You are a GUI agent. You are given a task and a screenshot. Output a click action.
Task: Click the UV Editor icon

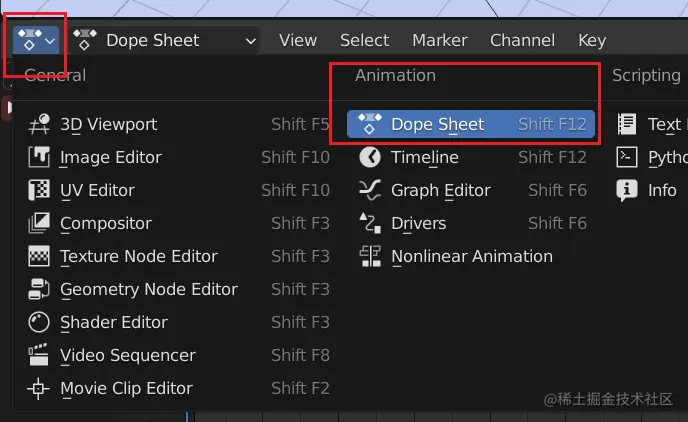[40, 191]
